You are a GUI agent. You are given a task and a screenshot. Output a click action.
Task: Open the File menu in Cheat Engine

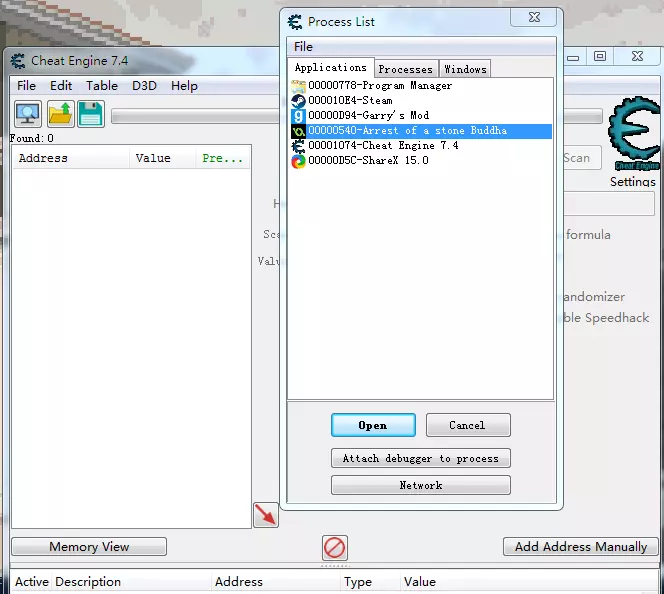(26, 86)
